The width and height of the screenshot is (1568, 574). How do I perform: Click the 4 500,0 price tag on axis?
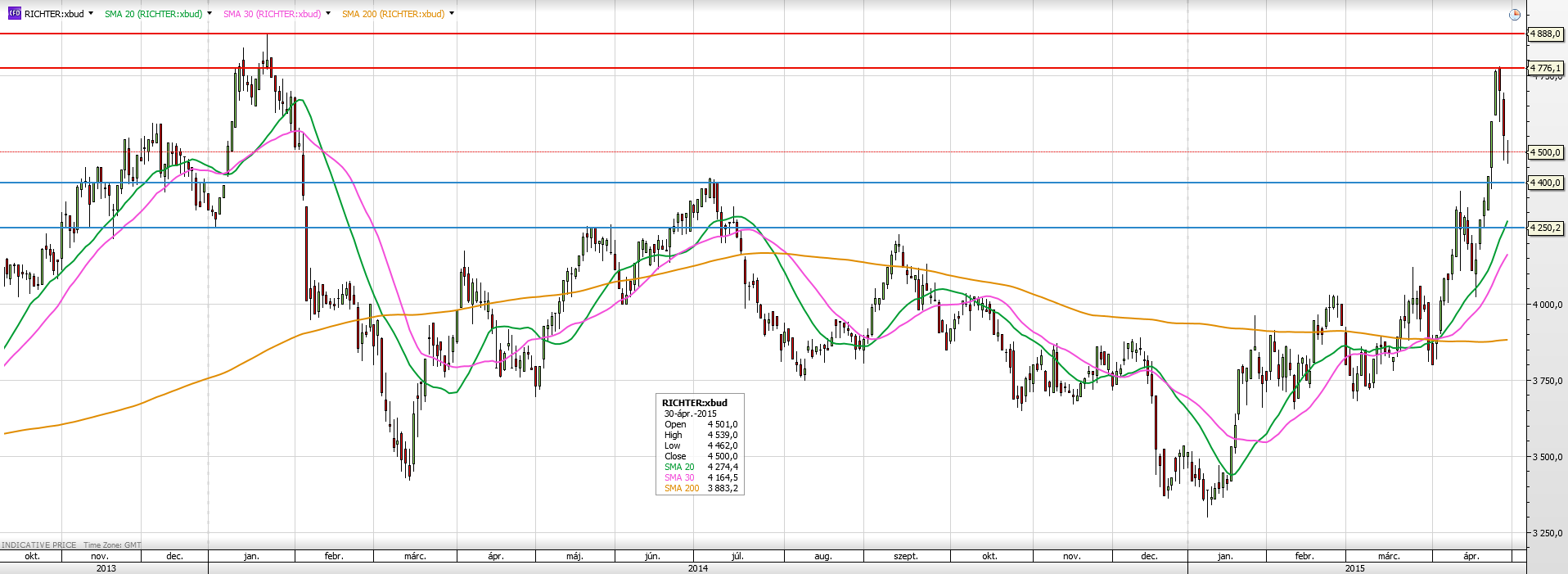1546,152
